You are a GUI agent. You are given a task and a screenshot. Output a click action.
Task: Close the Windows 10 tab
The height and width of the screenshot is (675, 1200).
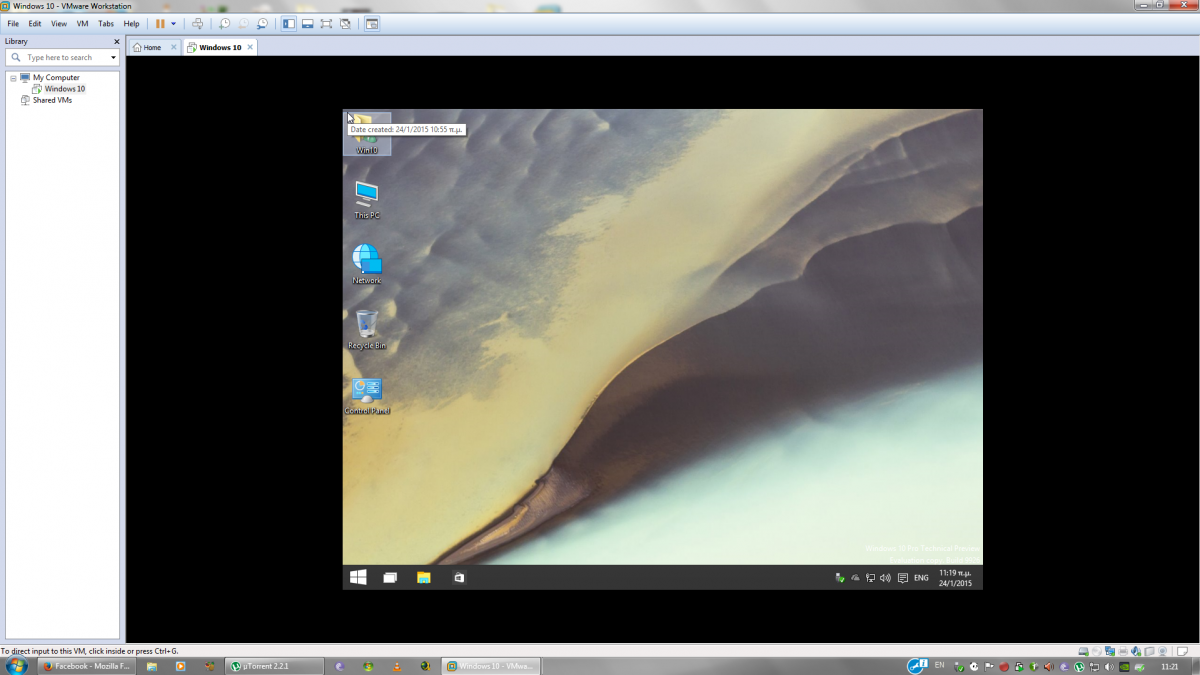point(250,47)
